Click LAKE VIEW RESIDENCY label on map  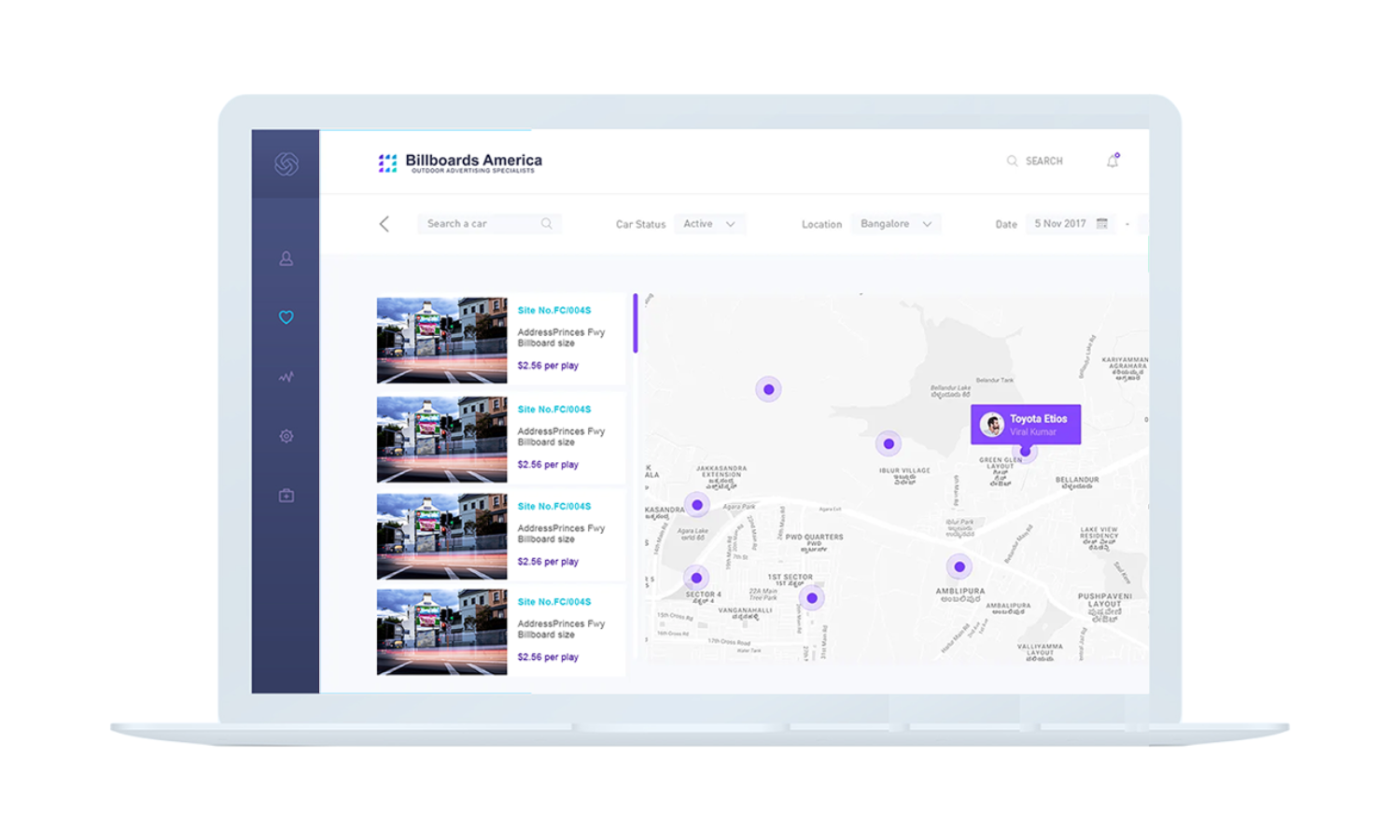(x=1099, y=533)
